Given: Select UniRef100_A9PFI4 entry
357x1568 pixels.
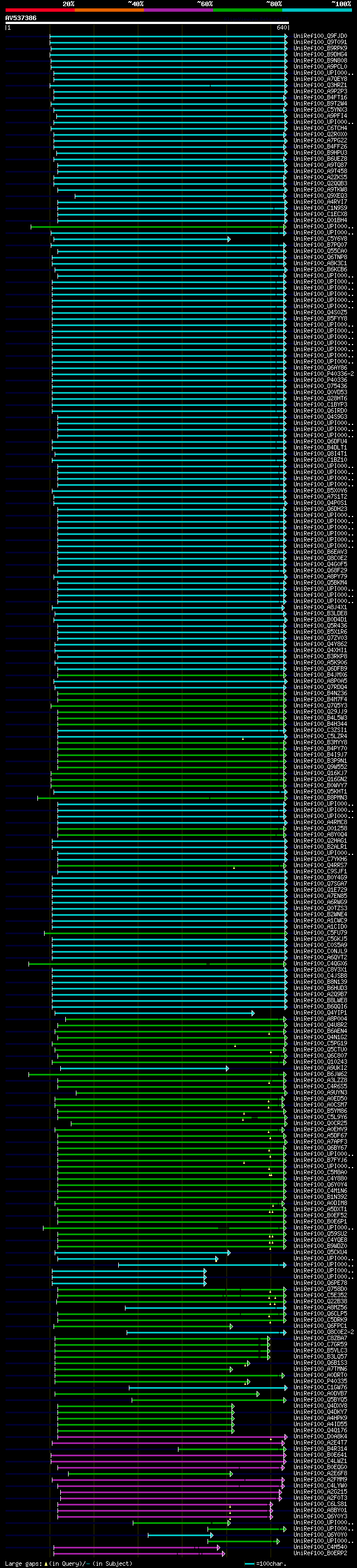Looking at the screenshot, I should click(321, 116).
